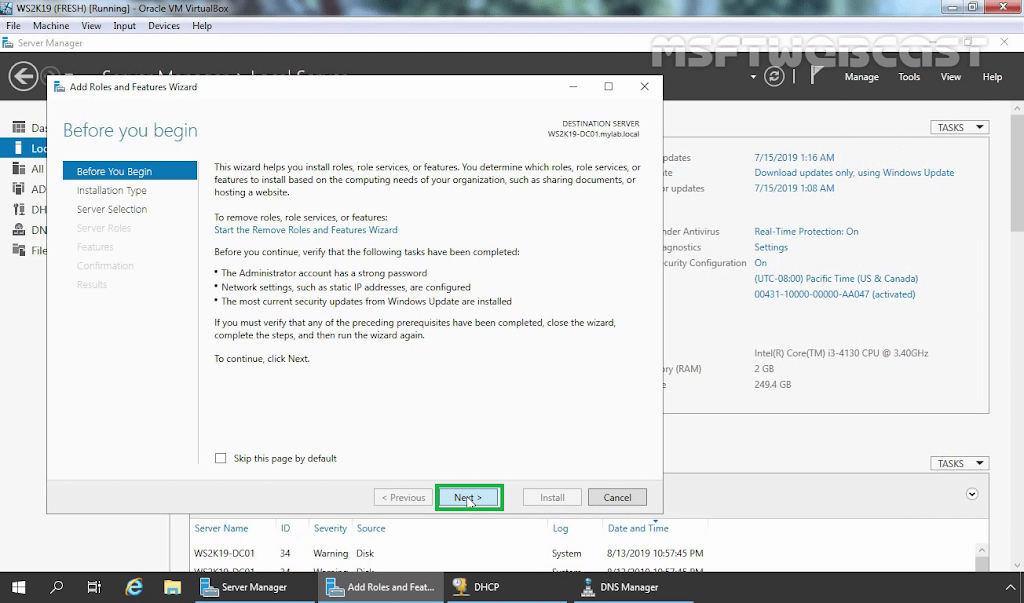The width and height of the screenshot is (1024, 603).
Task: Check Skip this page by default
Action: pos(221,459)
